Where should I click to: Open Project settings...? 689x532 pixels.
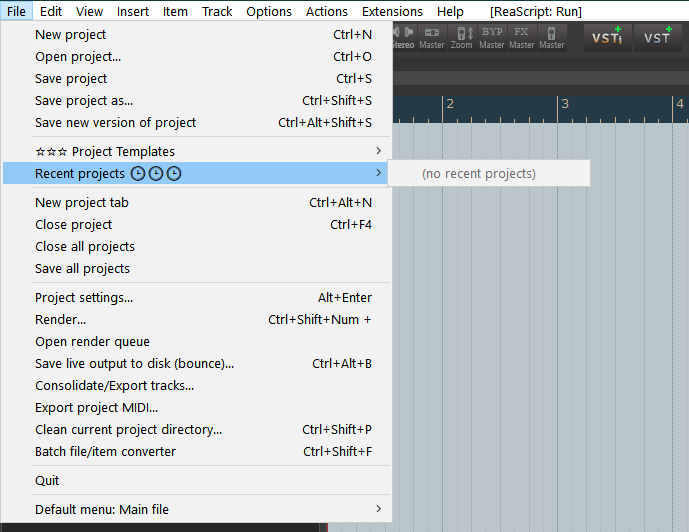point(196,297)
